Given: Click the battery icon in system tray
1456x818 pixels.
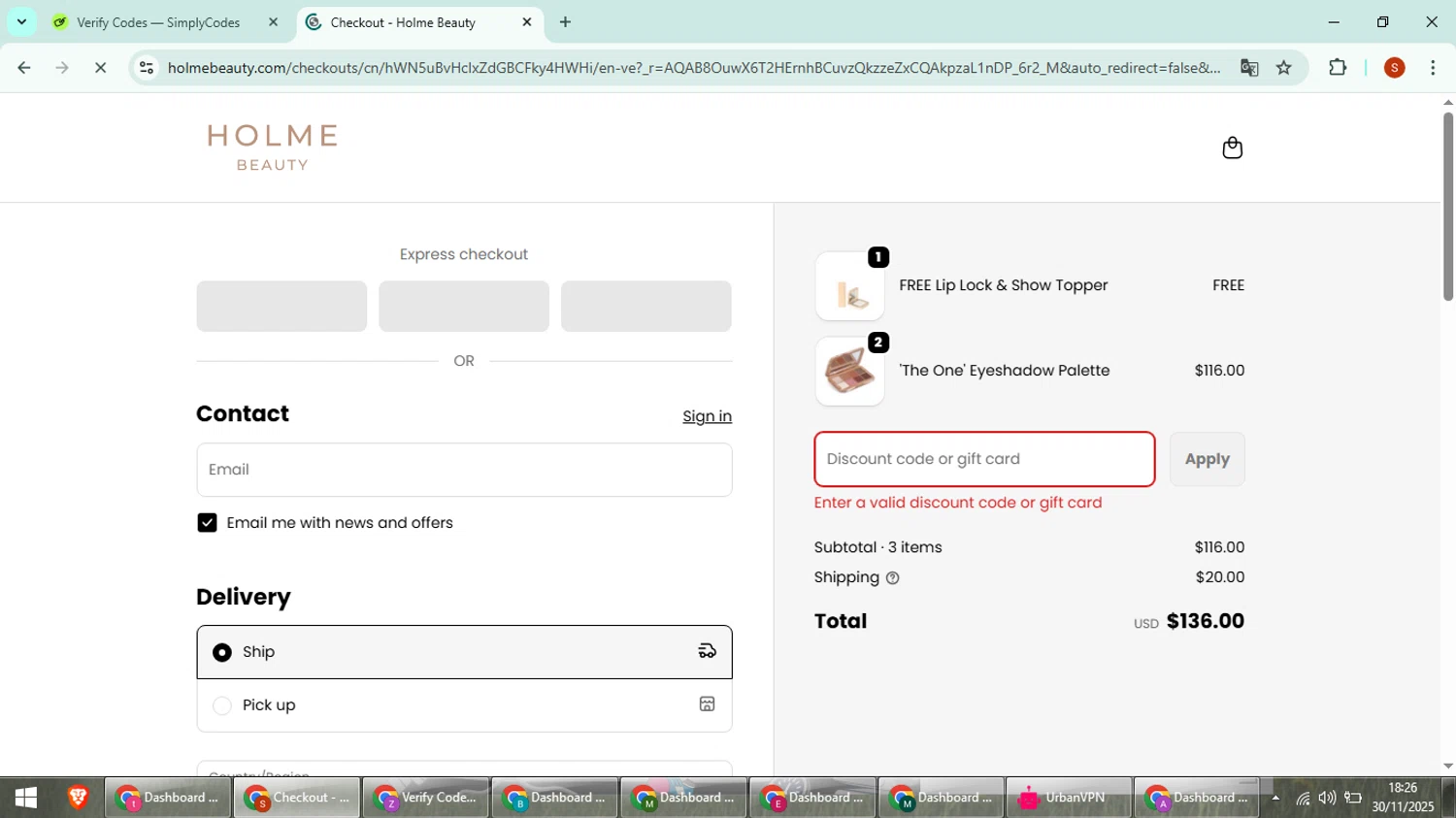Looking at the screenshot, I should pos(1353,799).
